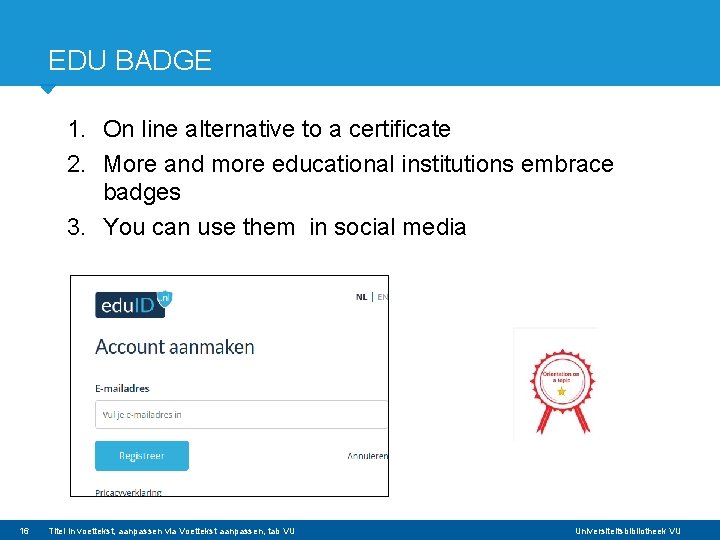This screenshot has height=540, width=720.
Task: Click the .nl shield on eduID logo
Action: point(164,298)
